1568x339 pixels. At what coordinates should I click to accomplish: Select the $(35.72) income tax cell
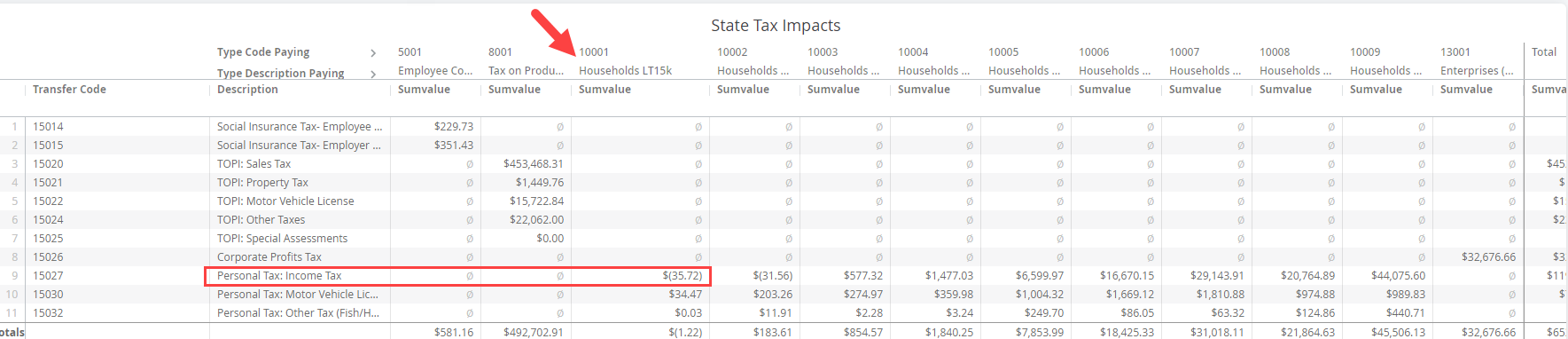point(682,276)
